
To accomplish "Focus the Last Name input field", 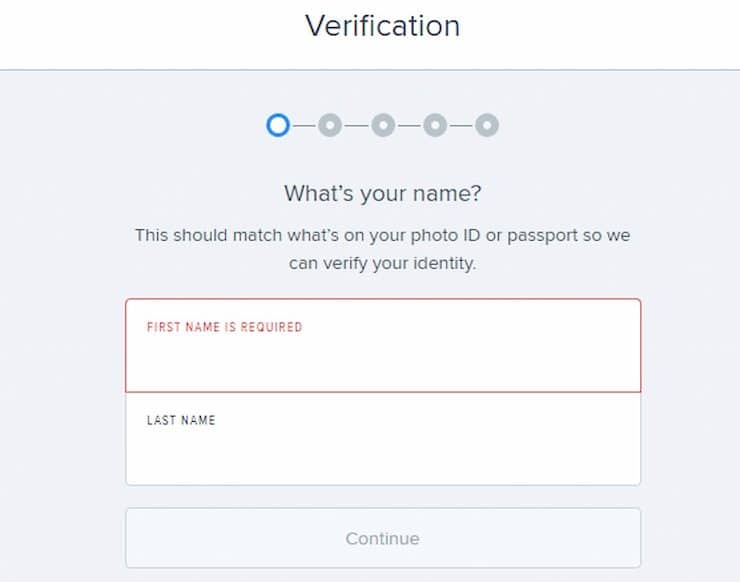I will point(383,439).
